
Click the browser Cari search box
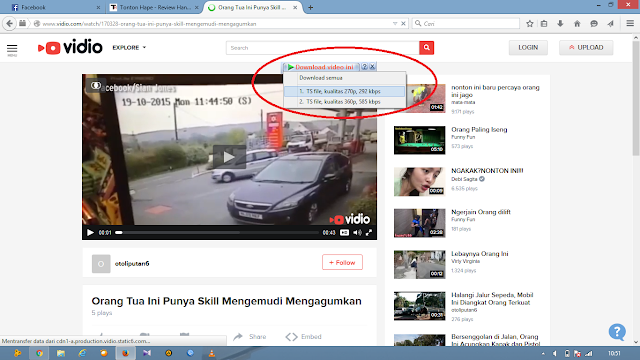[466, 24]
